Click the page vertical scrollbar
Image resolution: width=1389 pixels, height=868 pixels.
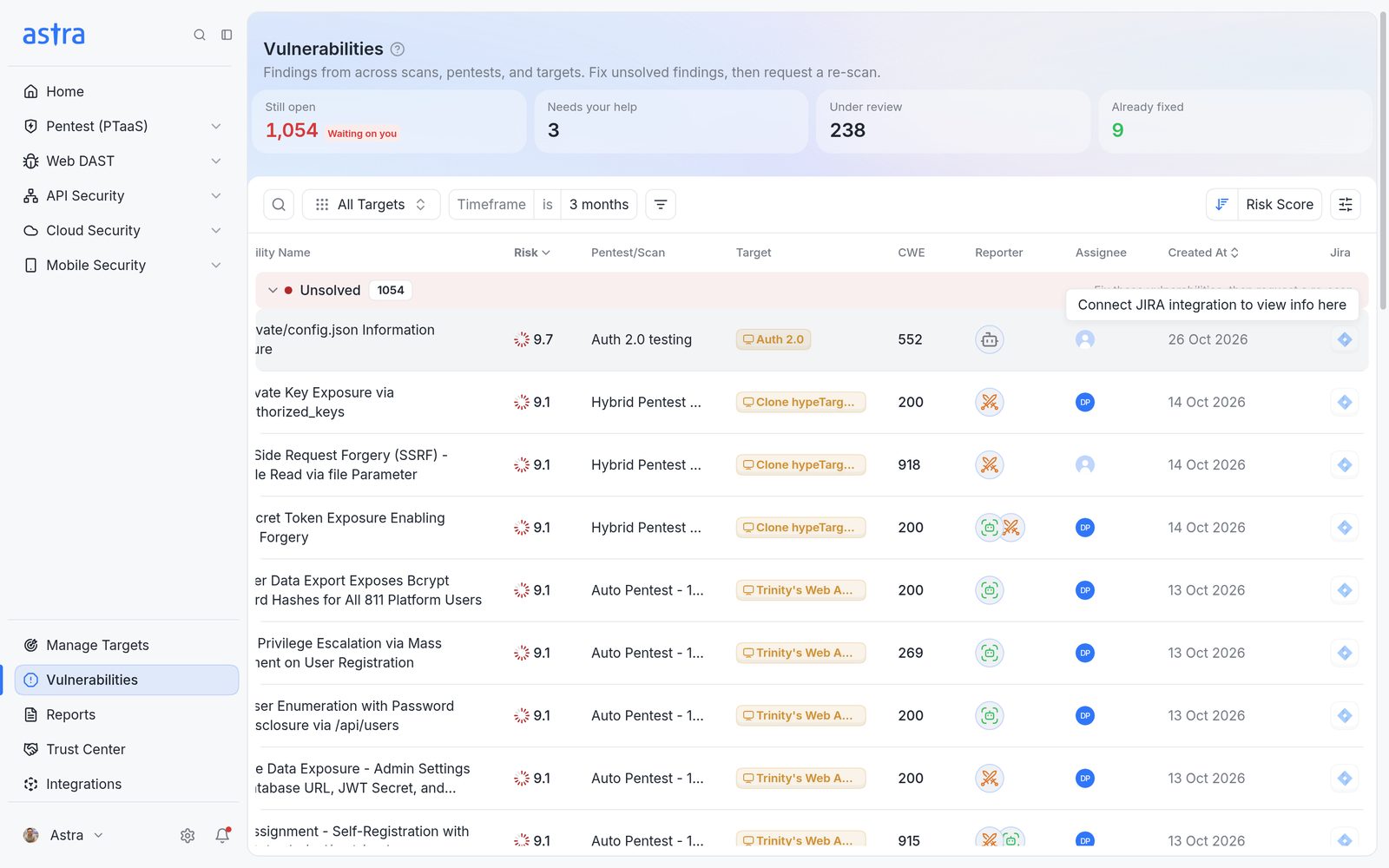pos(1383,161)
